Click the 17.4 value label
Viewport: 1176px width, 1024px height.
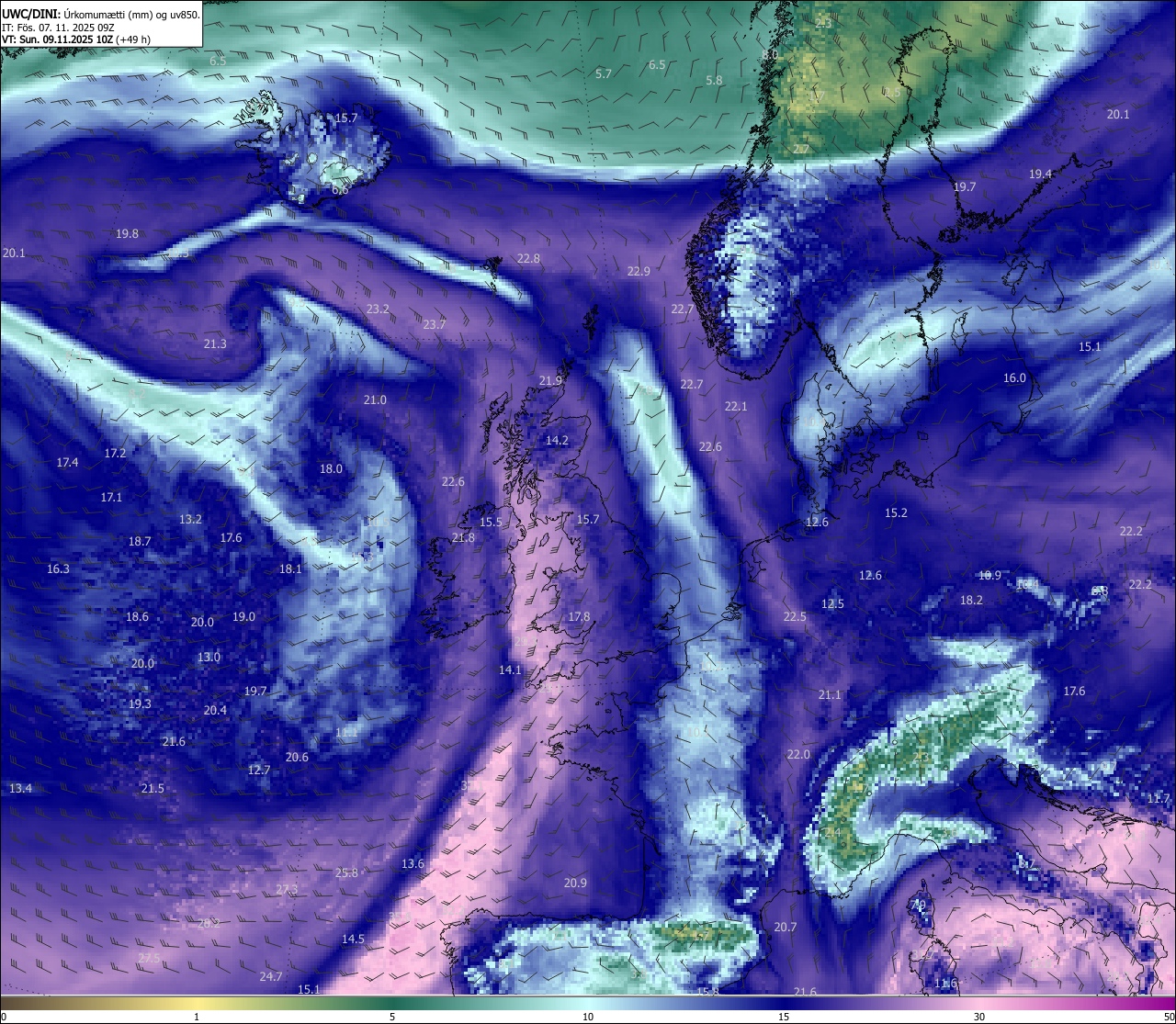coord(67,463)
